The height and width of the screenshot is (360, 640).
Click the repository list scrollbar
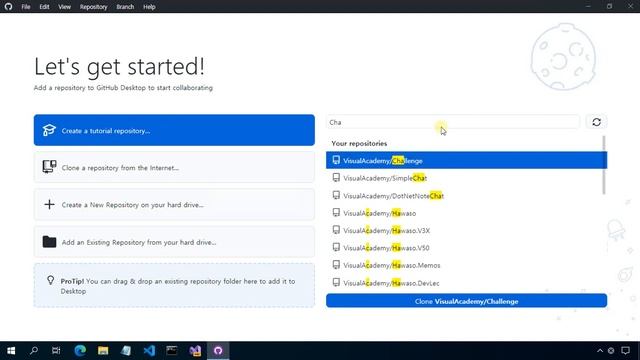(604, 165)
